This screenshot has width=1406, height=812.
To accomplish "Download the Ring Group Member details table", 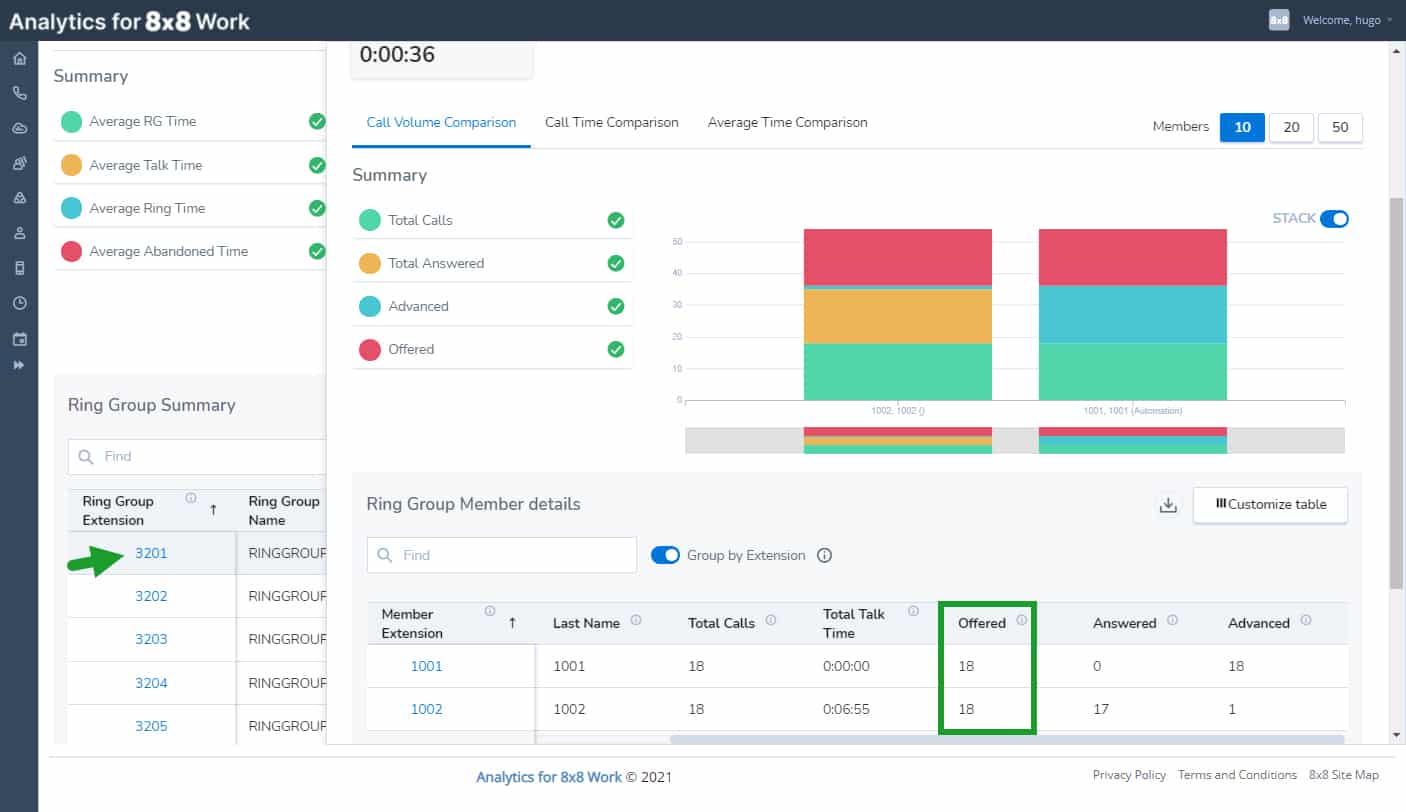I will tap(1167, 505).
